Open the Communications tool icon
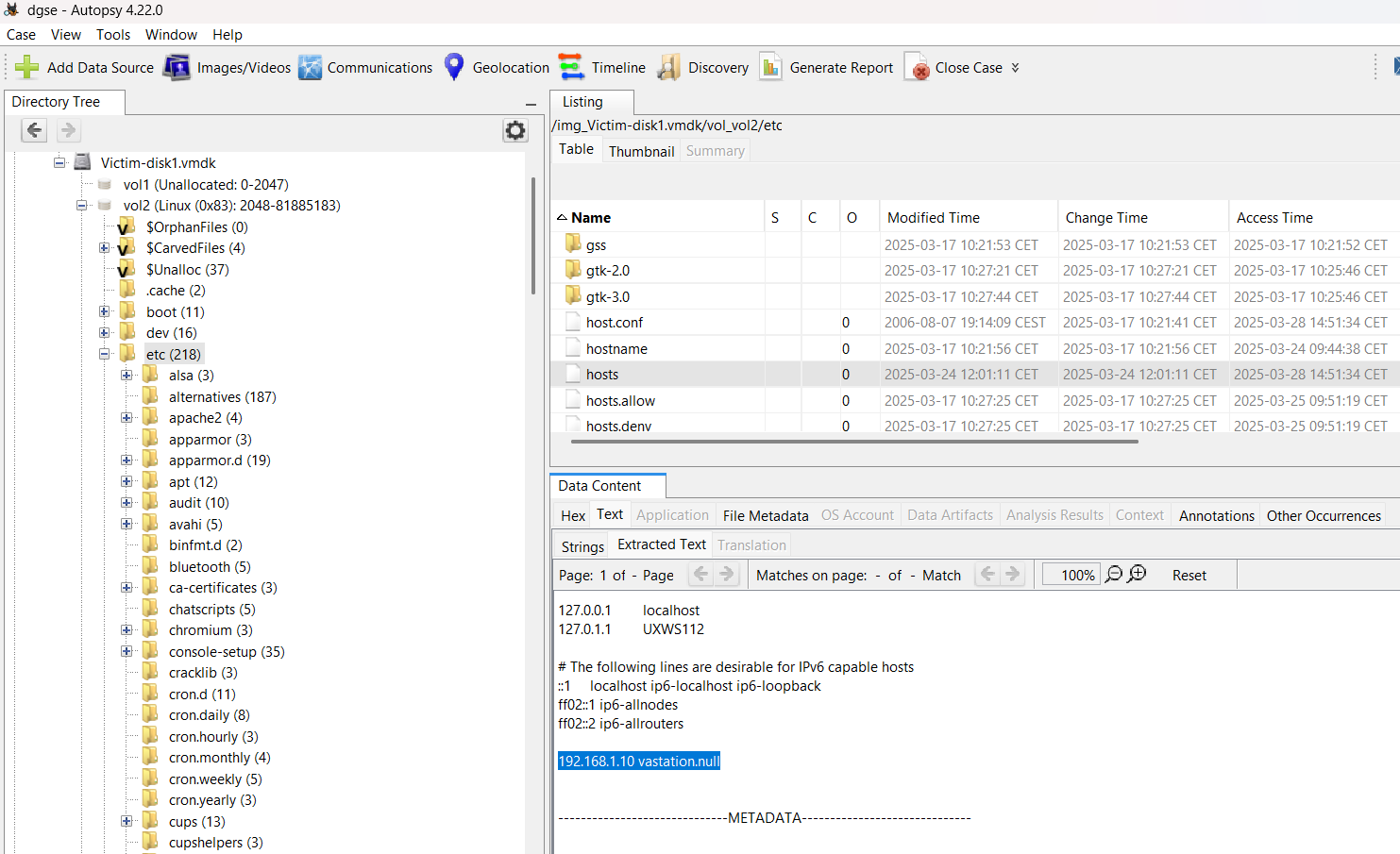1400x854 pixels. tap(310, 68)
